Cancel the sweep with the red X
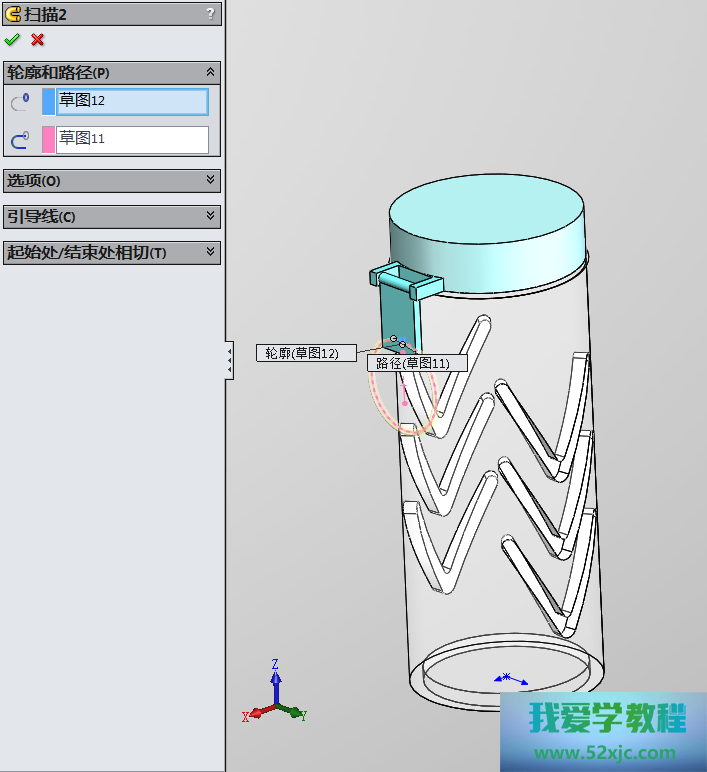 click(x=38, y=40)
